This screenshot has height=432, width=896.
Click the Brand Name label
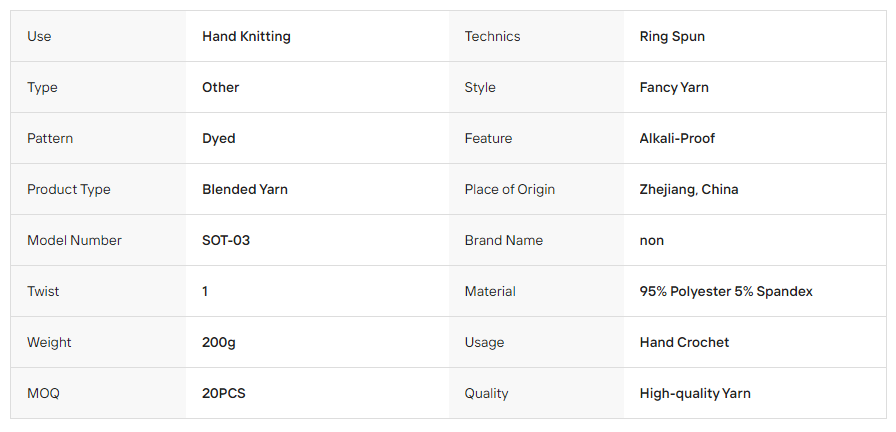[503, 240]
